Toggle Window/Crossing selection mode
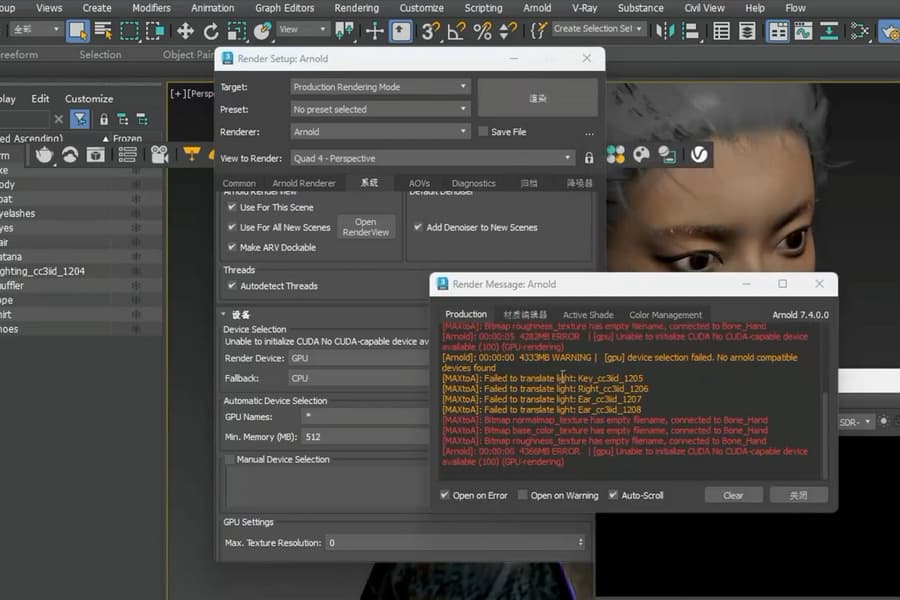This screenshot has height=600, width=900. click(155, 30)
